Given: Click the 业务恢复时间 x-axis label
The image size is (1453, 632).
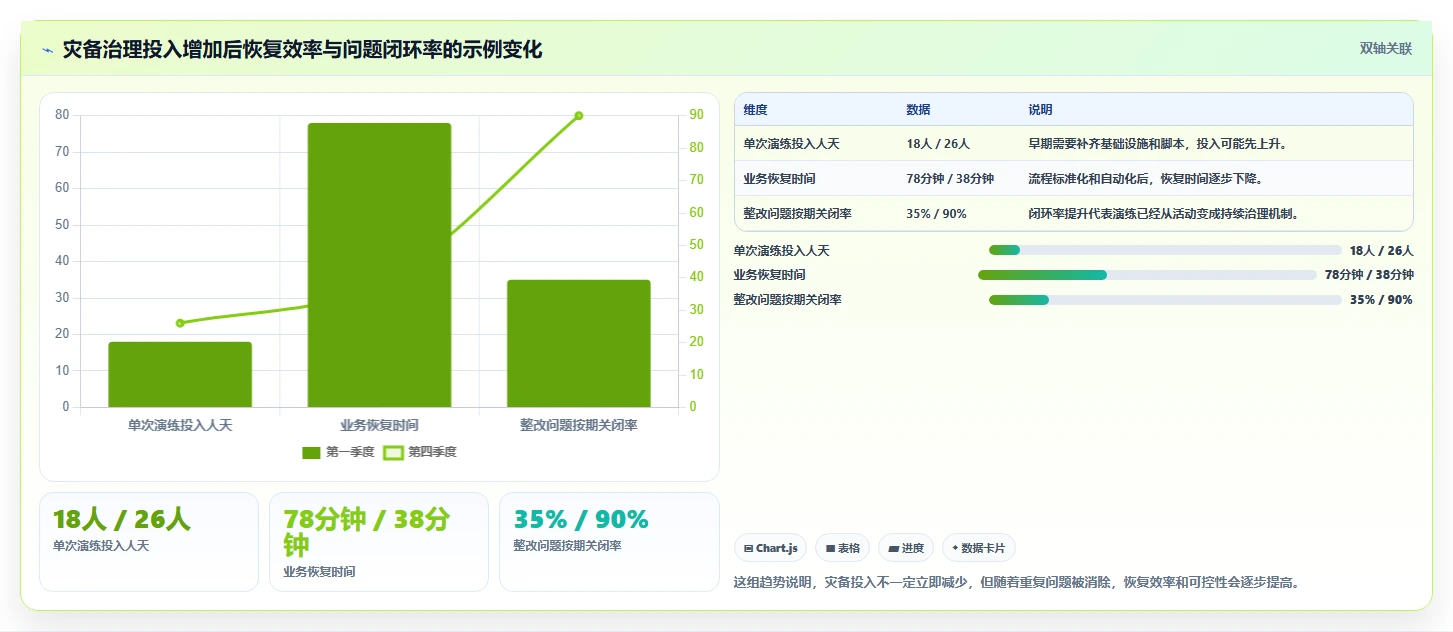Looking at the screenshot, I should click(x=379, y=425).
